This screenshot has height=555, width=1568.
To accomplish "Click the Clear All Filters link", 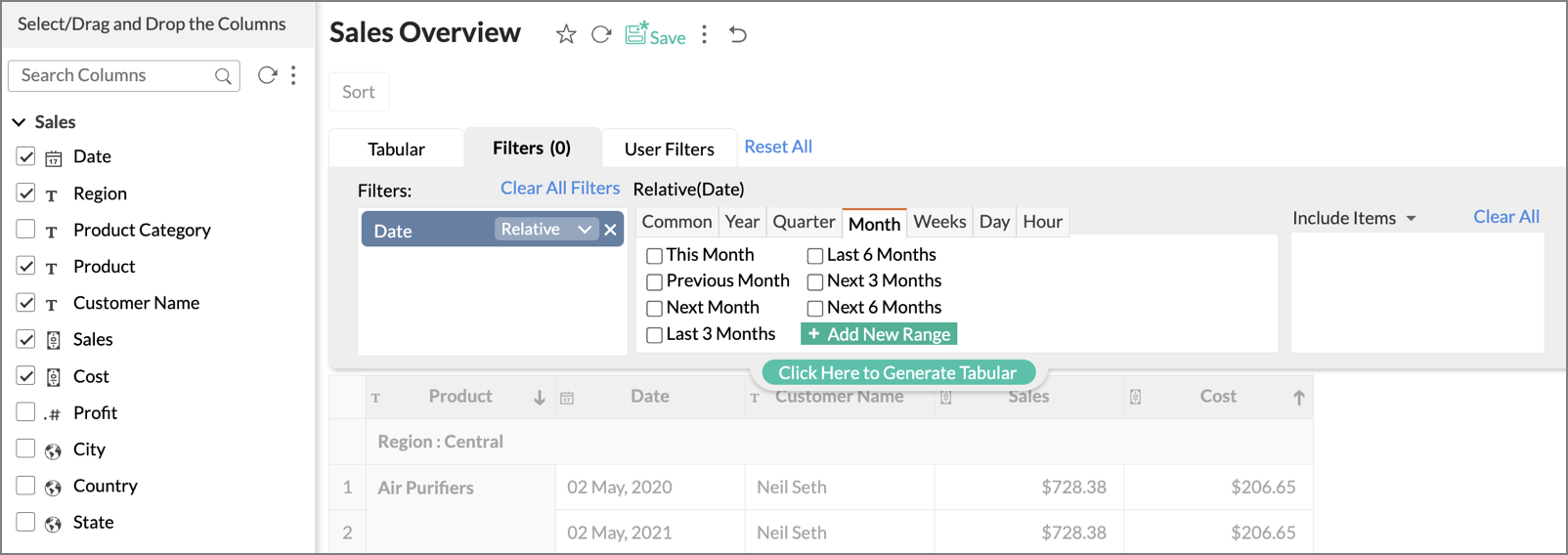I will (559, 189).
